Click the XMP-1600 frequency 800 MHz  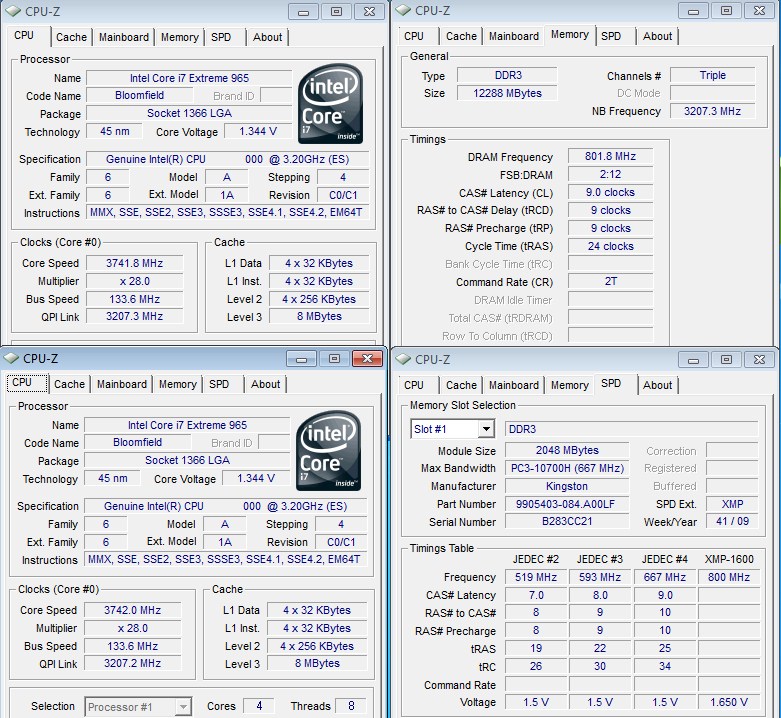pyautogui.click(x=729, y=577)
